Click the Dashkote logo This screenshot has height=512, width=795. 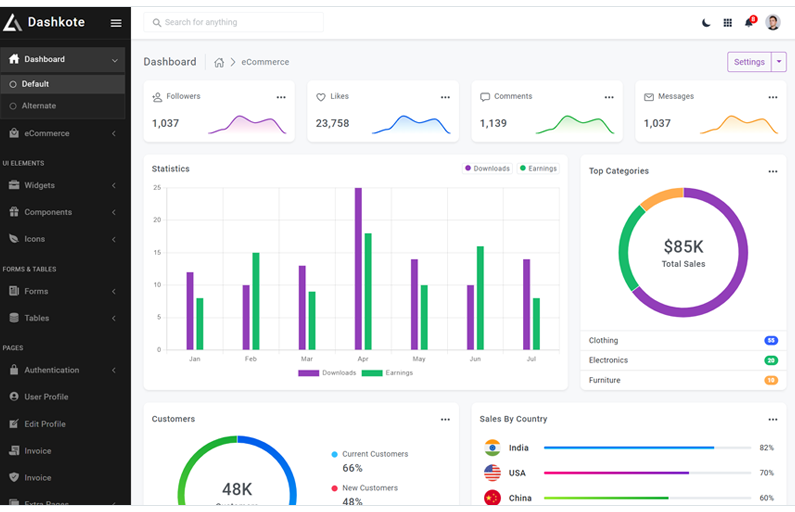(x=45, y=22)
